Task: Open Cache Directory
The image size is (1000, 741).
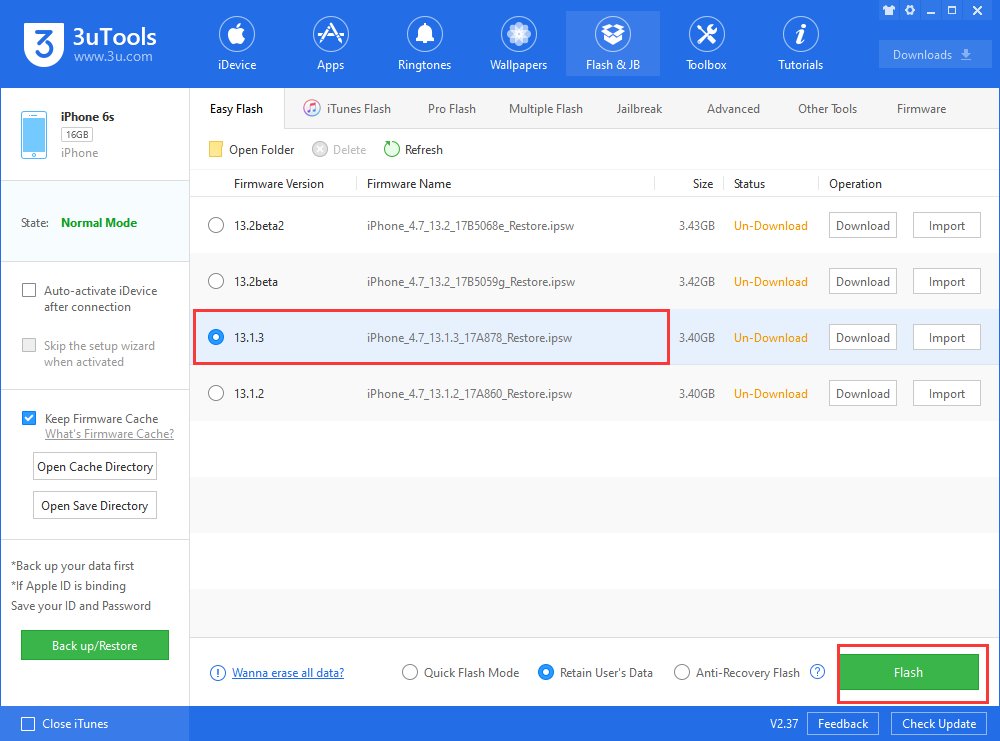Action: tap(95, 467)
